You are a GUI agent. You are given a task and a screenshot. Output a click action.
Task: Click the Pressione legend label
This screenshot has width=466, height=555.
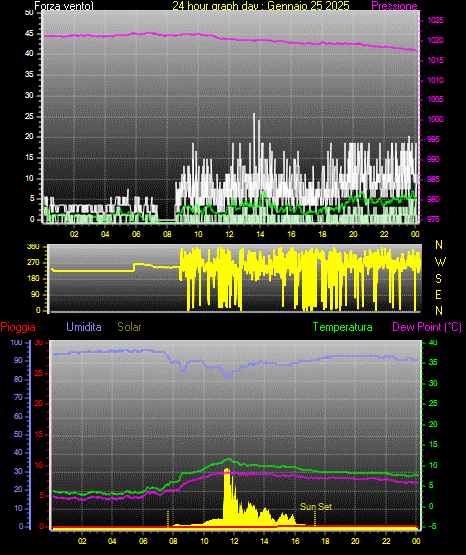click(x=394, y=6)
